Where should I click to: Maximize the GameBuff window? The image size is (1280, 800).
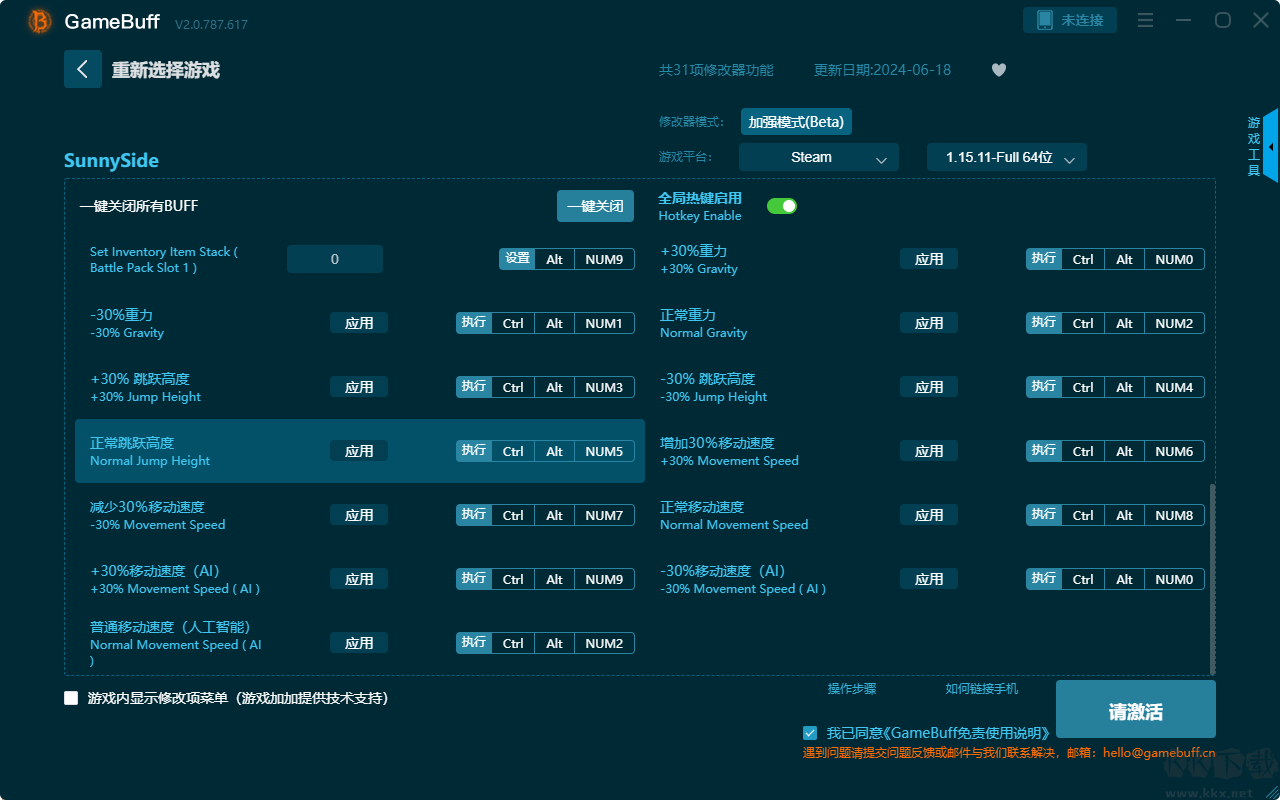1222,20
